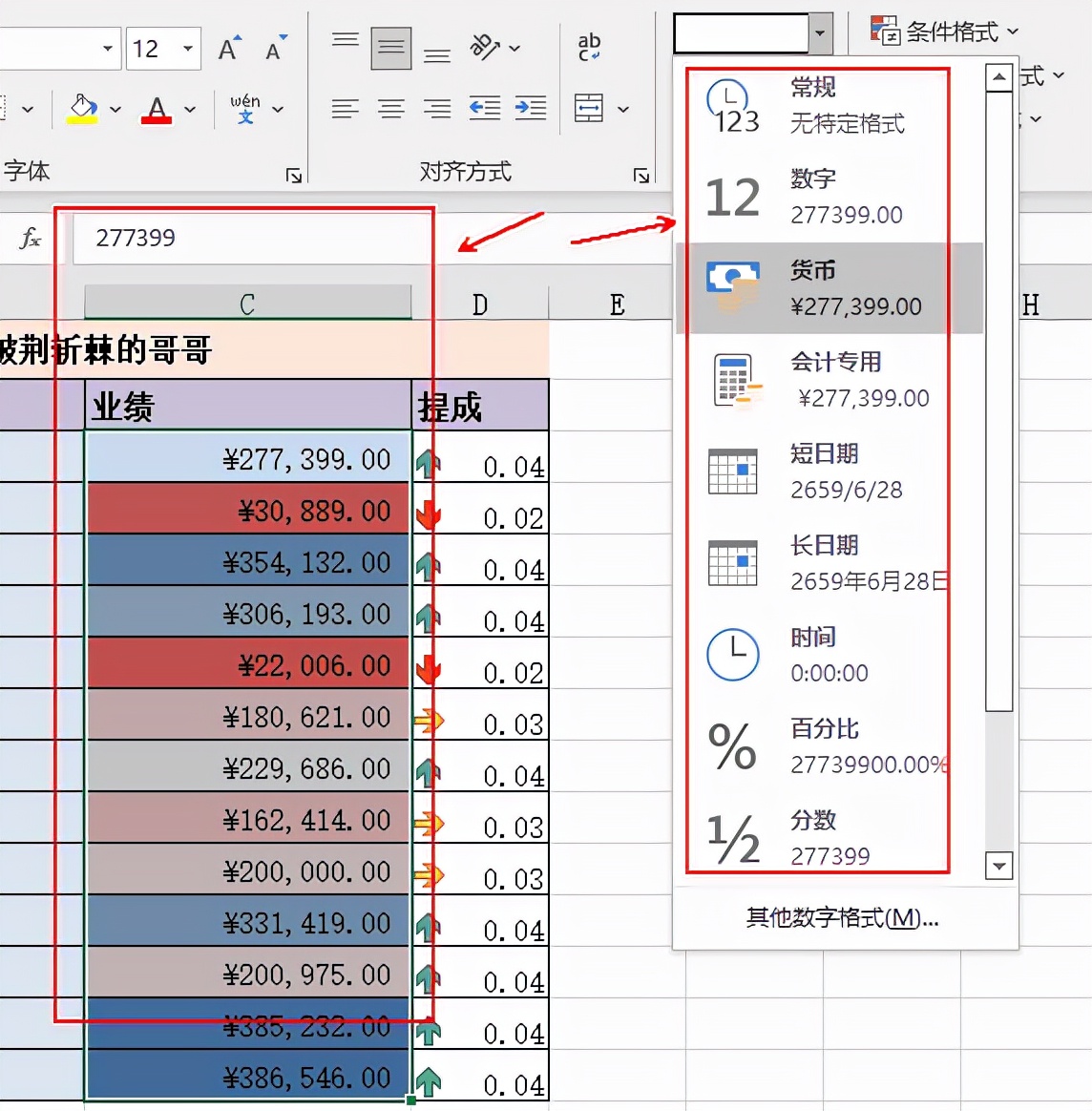Viewport: 1092px width, 1111px height.
Task: Click inside the formula bar showing 277399
Action: click(x=248, y=239)
